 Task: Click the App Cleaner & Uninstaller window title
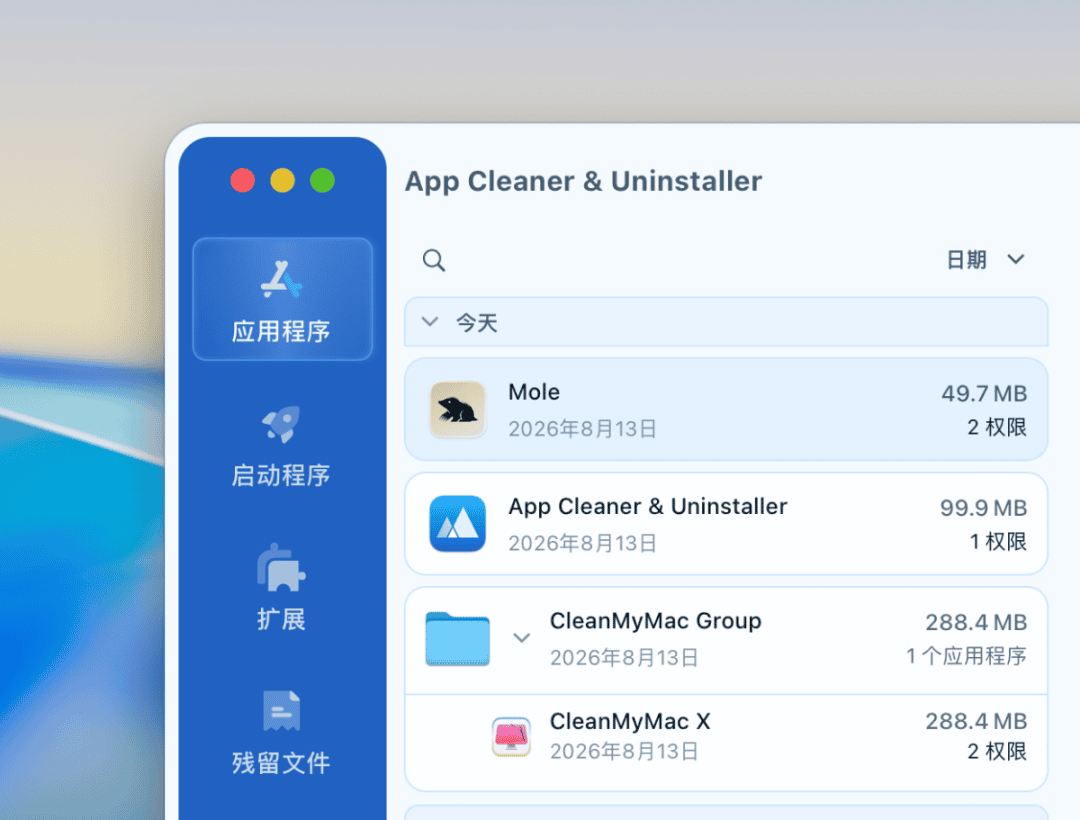click(583, 181)
